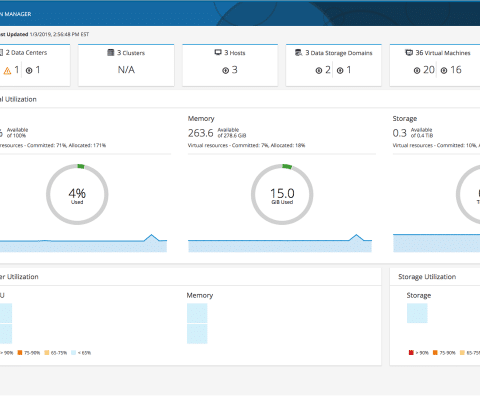Image resolution: width=480 pixels, height=398 pixels.
Task: Click 'Committed: 71%, Allocated: 171%' CPU text
Action: point(66,145)
